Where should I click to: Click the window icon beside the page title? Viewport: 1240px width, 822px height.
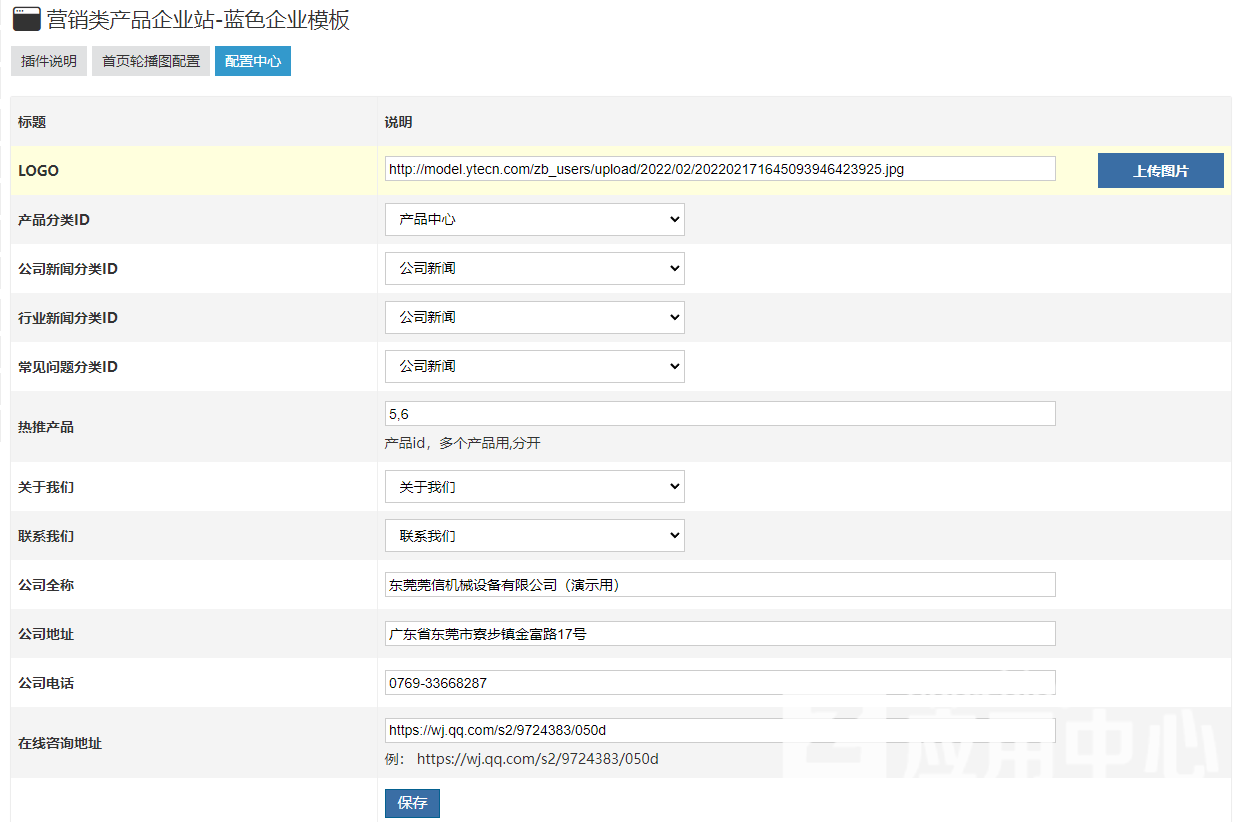(x=26, y=19)
